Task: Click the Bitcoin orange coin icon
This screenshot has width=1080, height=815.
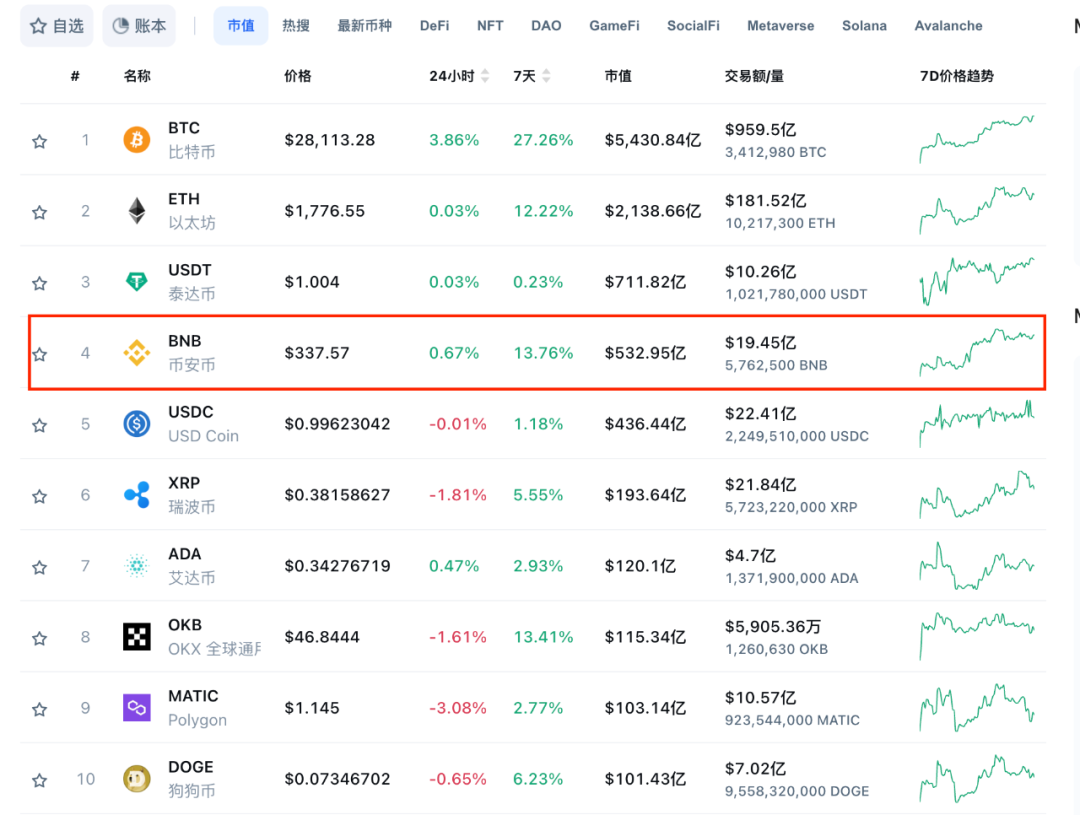Action: tap(136, 140)
